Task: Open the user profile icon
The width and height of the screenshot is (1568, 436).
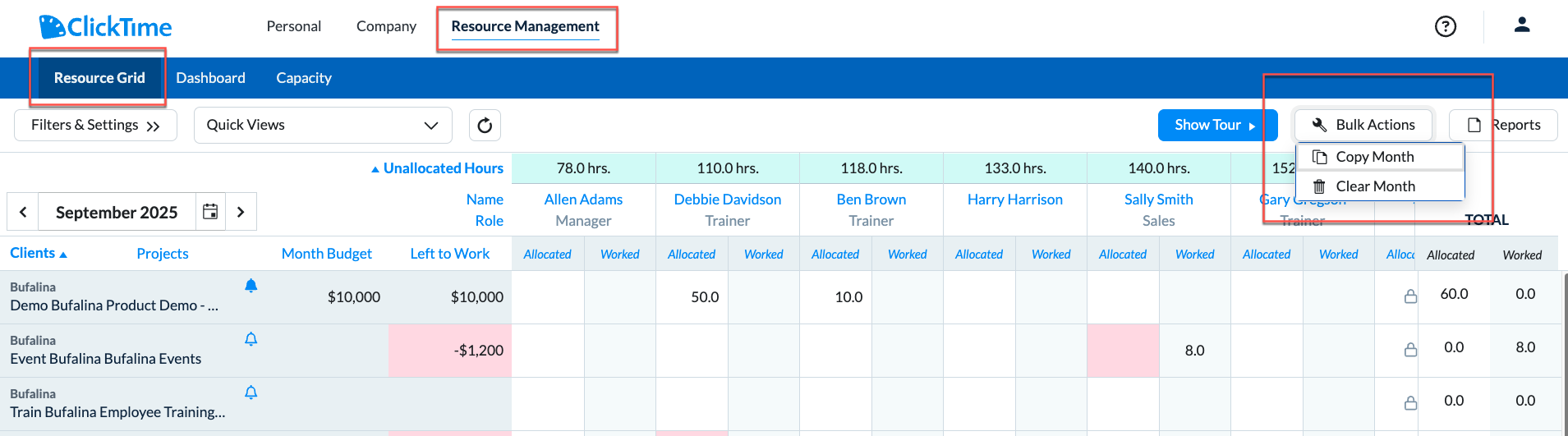Action: [x=1522, y=25]
